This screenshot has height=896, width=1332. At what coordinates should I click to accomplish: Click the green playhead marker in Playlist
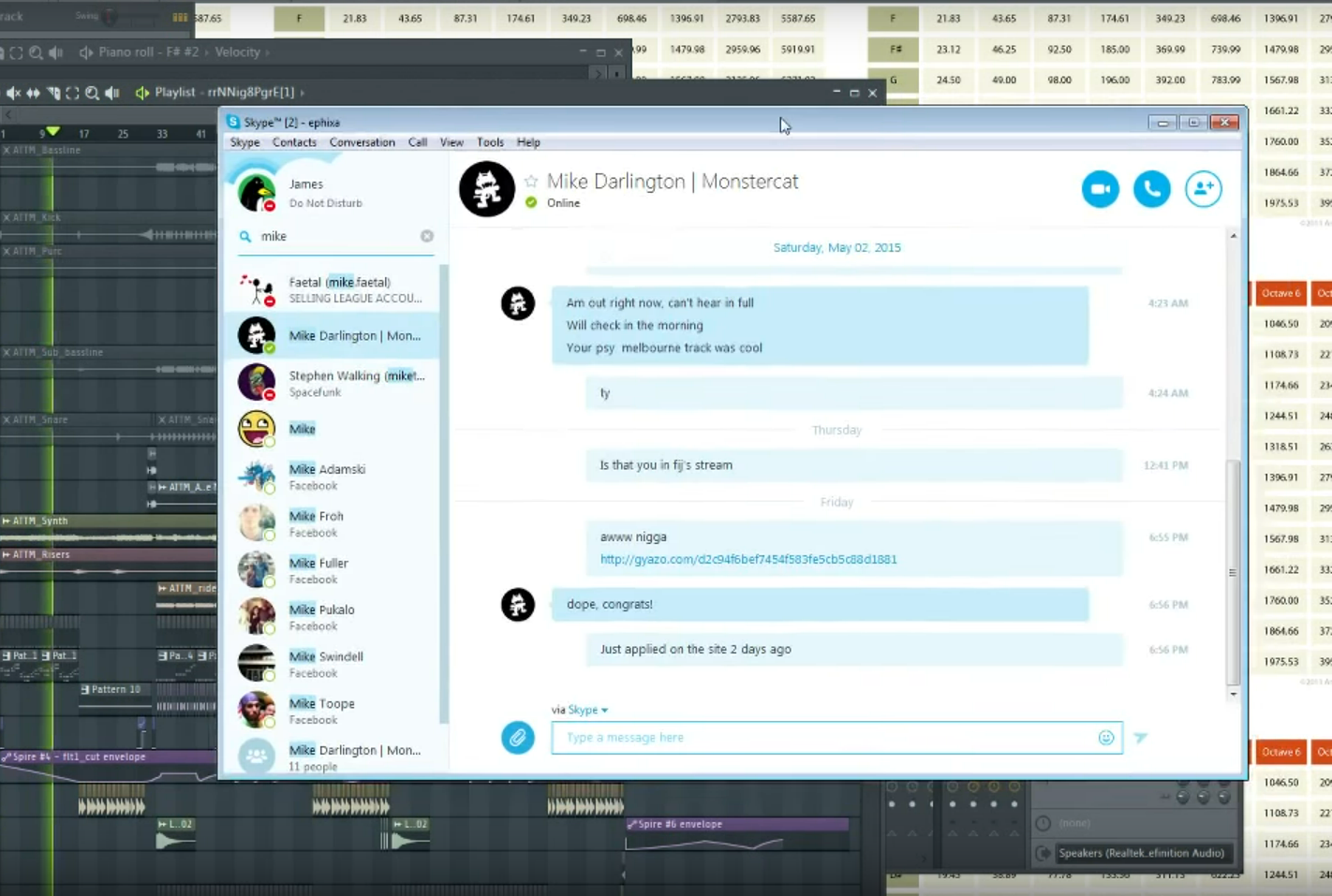52,131
